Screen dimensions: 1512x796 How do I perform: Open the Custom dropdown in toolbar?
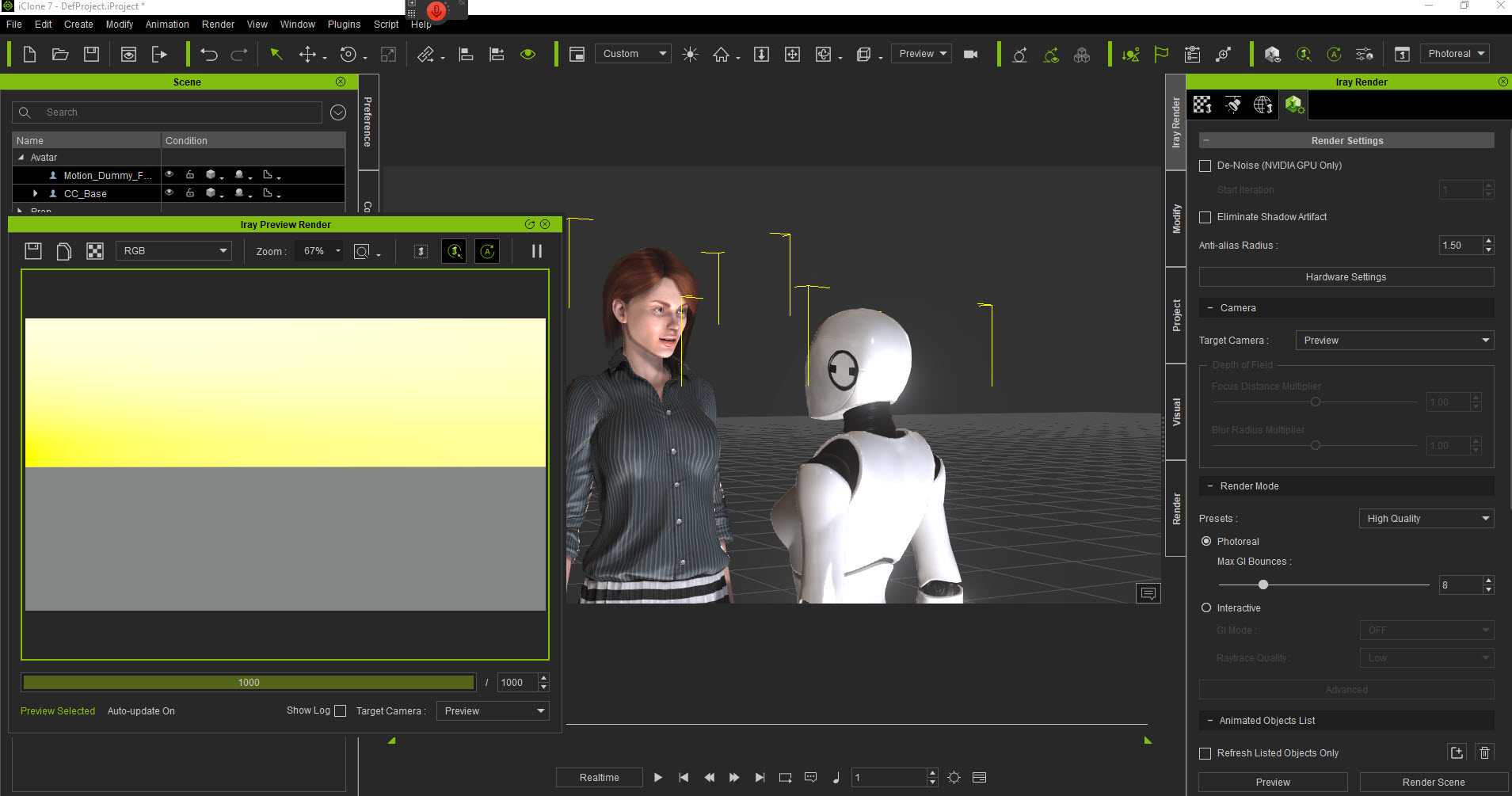coord(633,54)
